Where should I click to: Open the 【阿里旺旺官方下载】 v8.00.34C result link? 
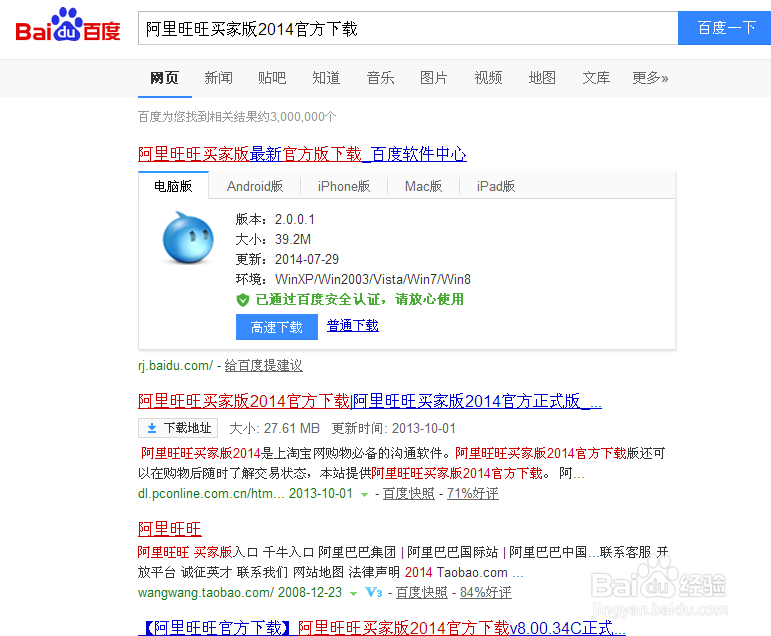tap(382, 628)
